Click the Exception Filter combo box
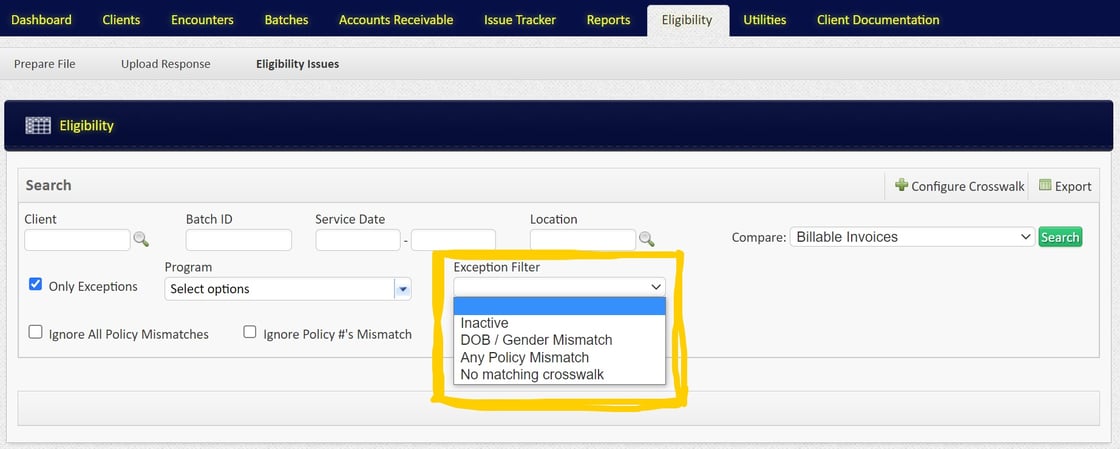 559,286
